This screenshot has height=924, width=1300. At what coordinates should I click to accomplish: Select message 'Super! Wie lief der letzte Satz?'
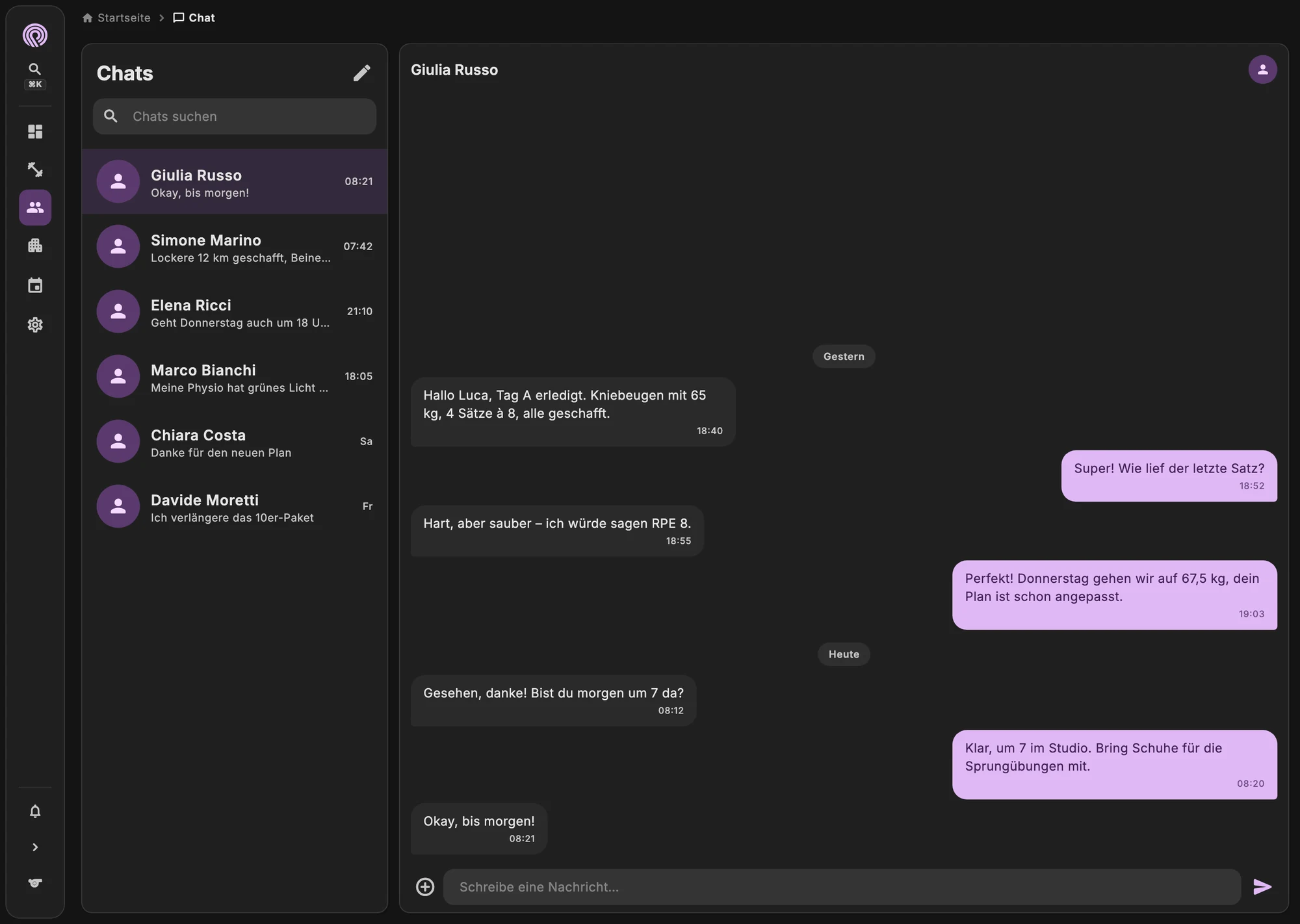[x=1169, y=476]
